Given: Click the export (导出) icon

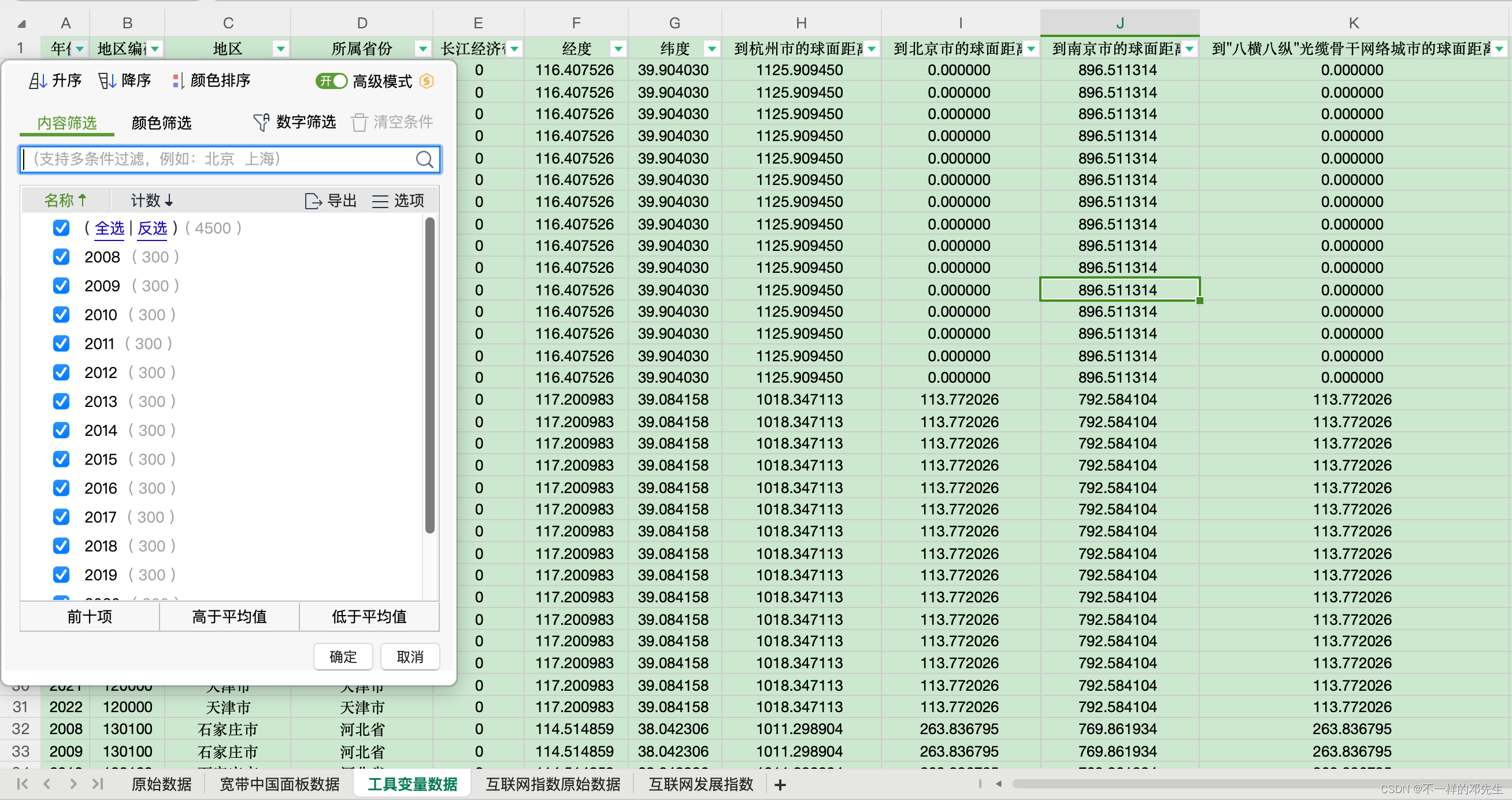Looking at the screenshot, I should [313, 201].
